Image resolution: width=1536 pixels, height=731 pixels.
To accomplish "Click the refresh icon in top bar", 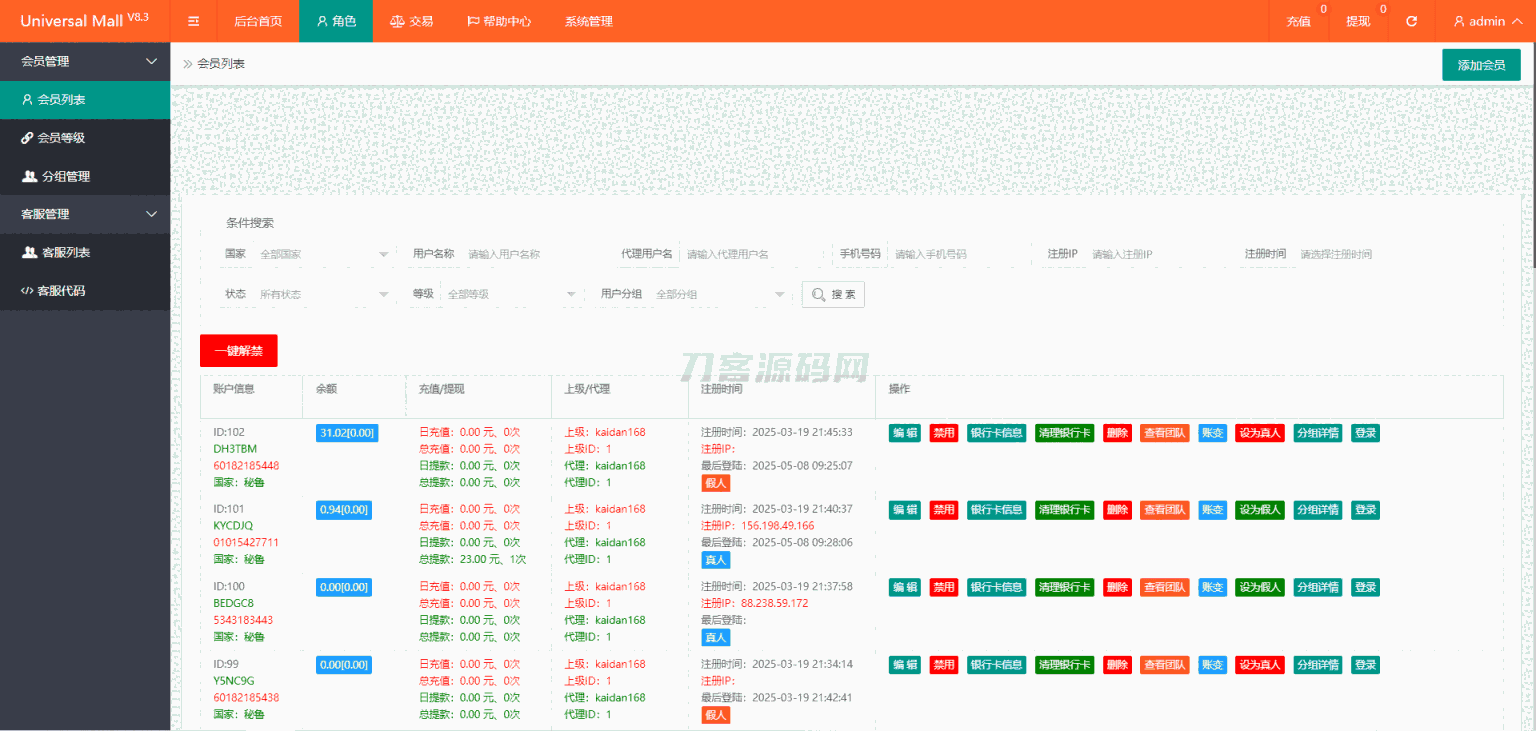I will click(1411, 21).
